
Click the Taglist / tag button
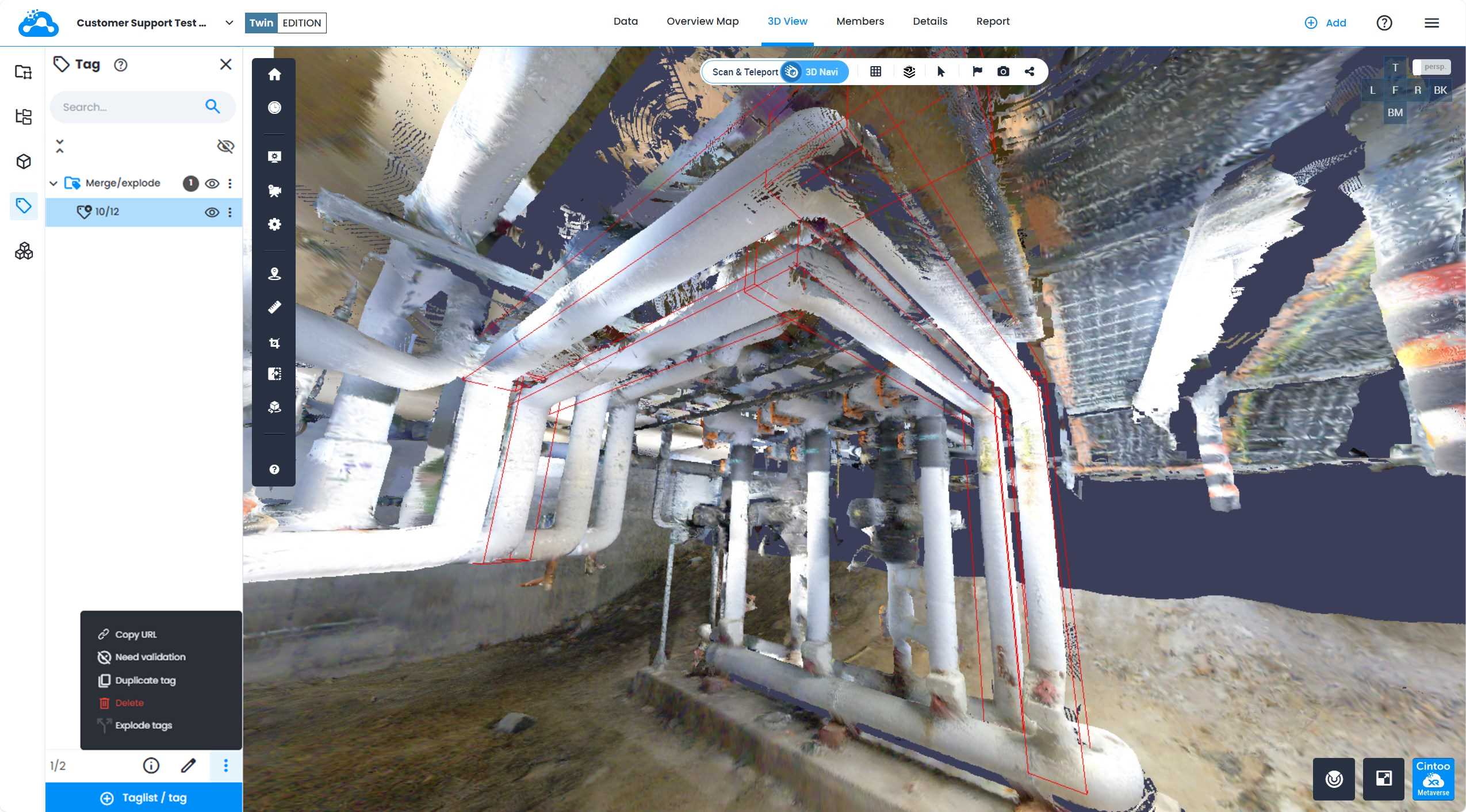[144, 798]
